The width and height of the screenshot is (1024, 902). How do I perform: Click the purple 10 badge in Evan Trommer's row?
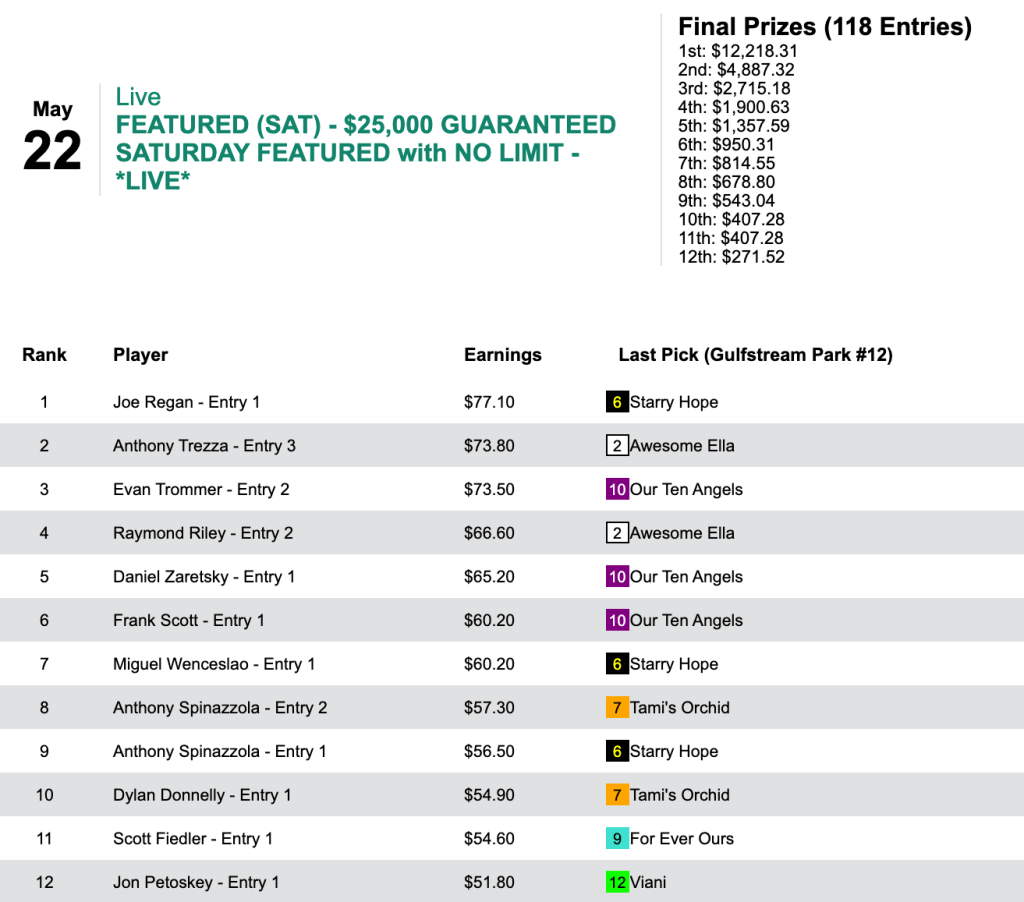(x=617, y=489)
